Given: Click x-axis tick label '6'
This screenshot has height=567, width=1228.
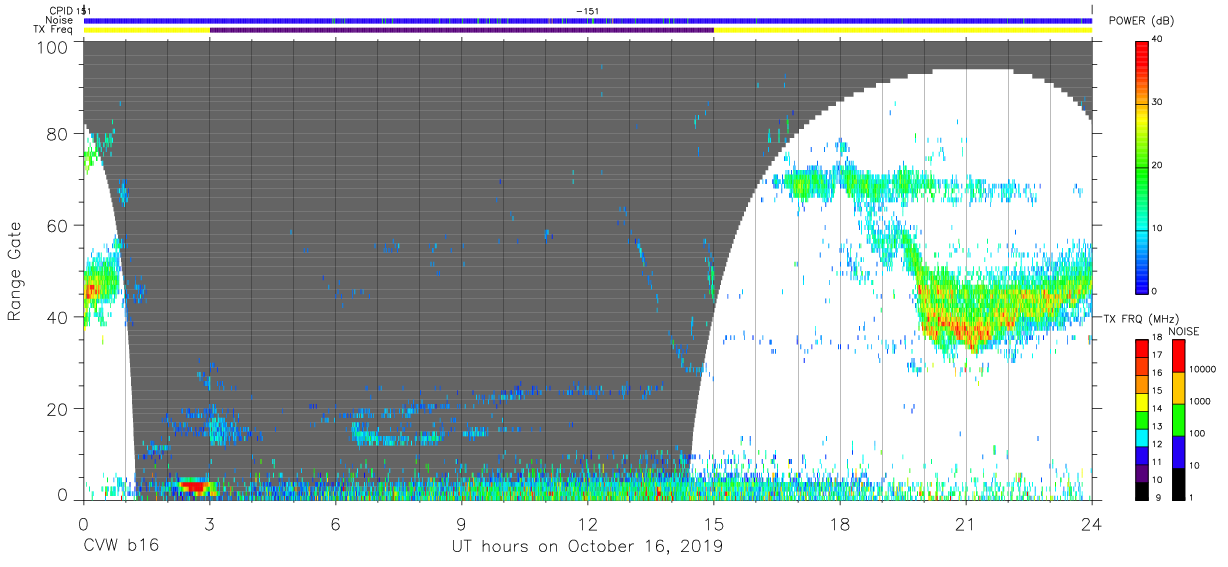Looking at the screenshot, I should coord(335,523).
